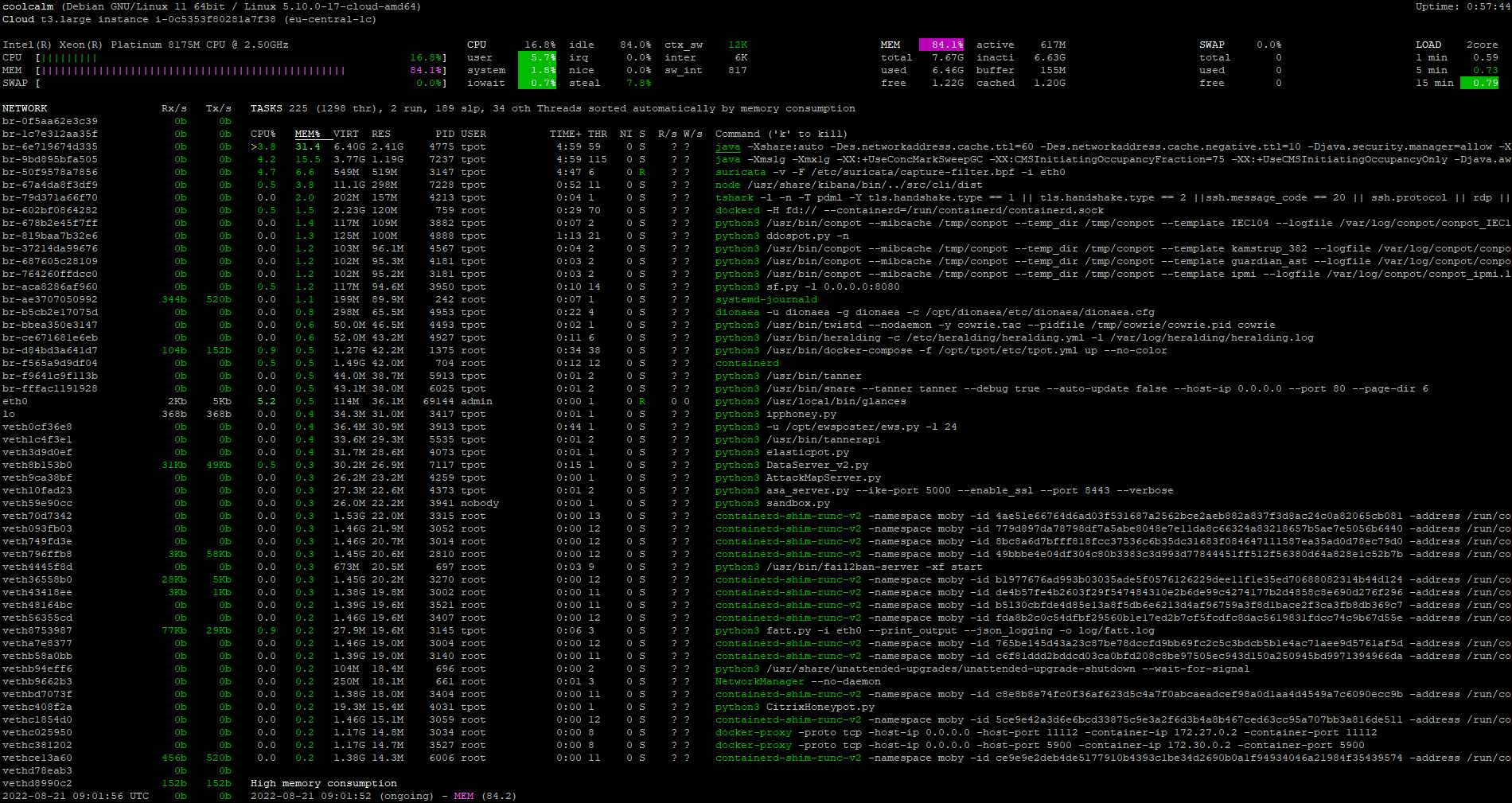Viewport: 1512px width, 803px height.
Task: Click the PID column header
Action: [x=444, y=134]
